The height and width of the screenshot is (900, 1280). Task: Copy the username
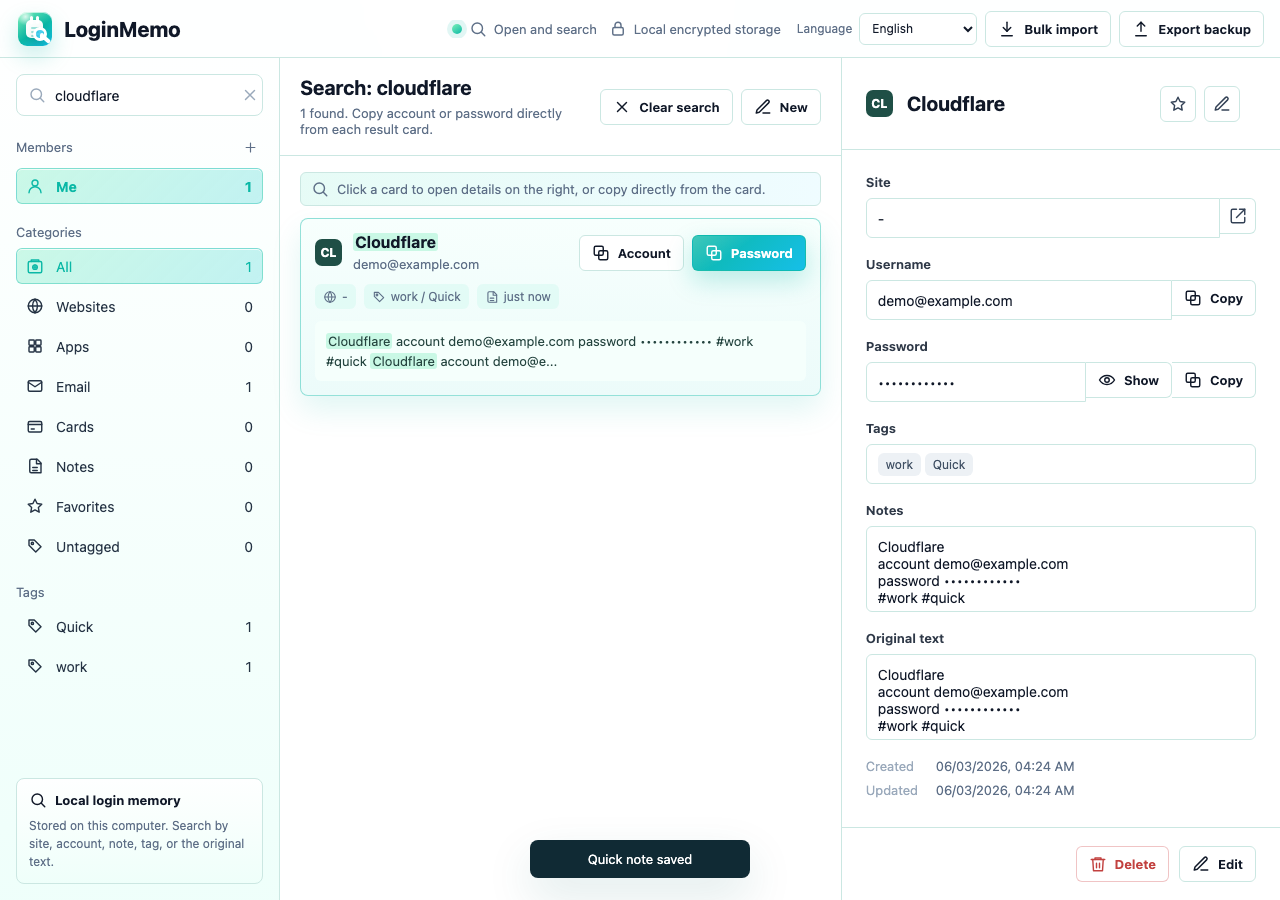click(1214, 298)
